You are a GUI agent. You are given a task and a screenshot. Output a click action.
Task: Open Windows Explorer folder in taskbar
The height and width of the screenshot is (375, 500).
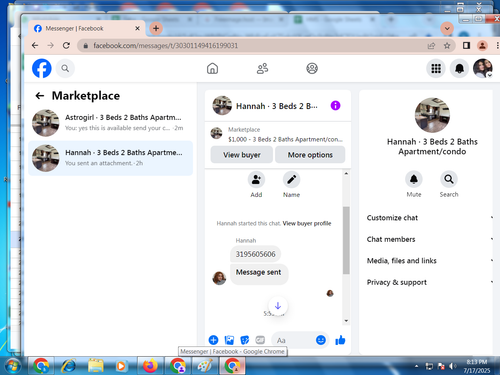click(x=96, y=366)
